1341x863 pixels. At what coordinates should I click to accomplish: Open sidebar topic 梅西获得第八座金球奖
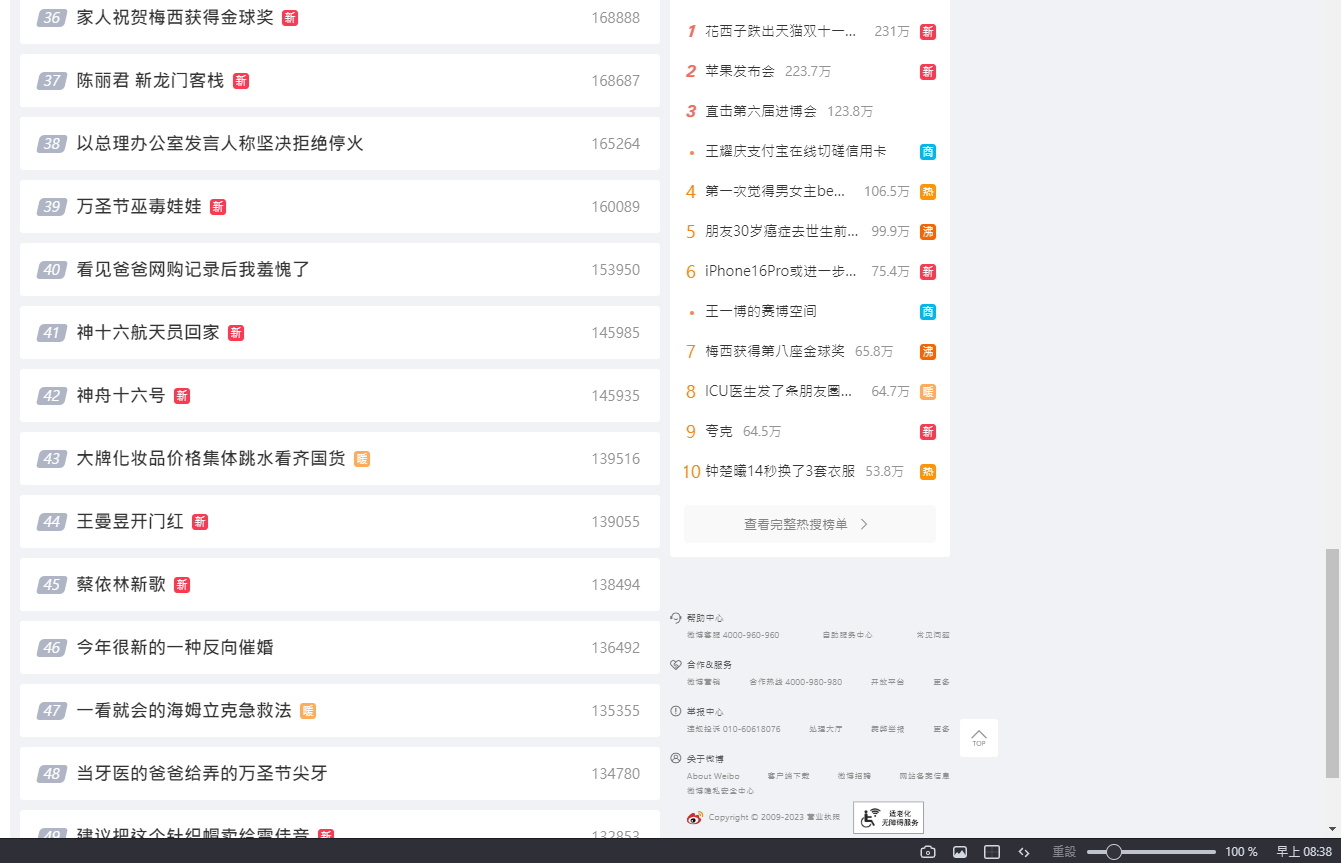(x=775, y=352)
